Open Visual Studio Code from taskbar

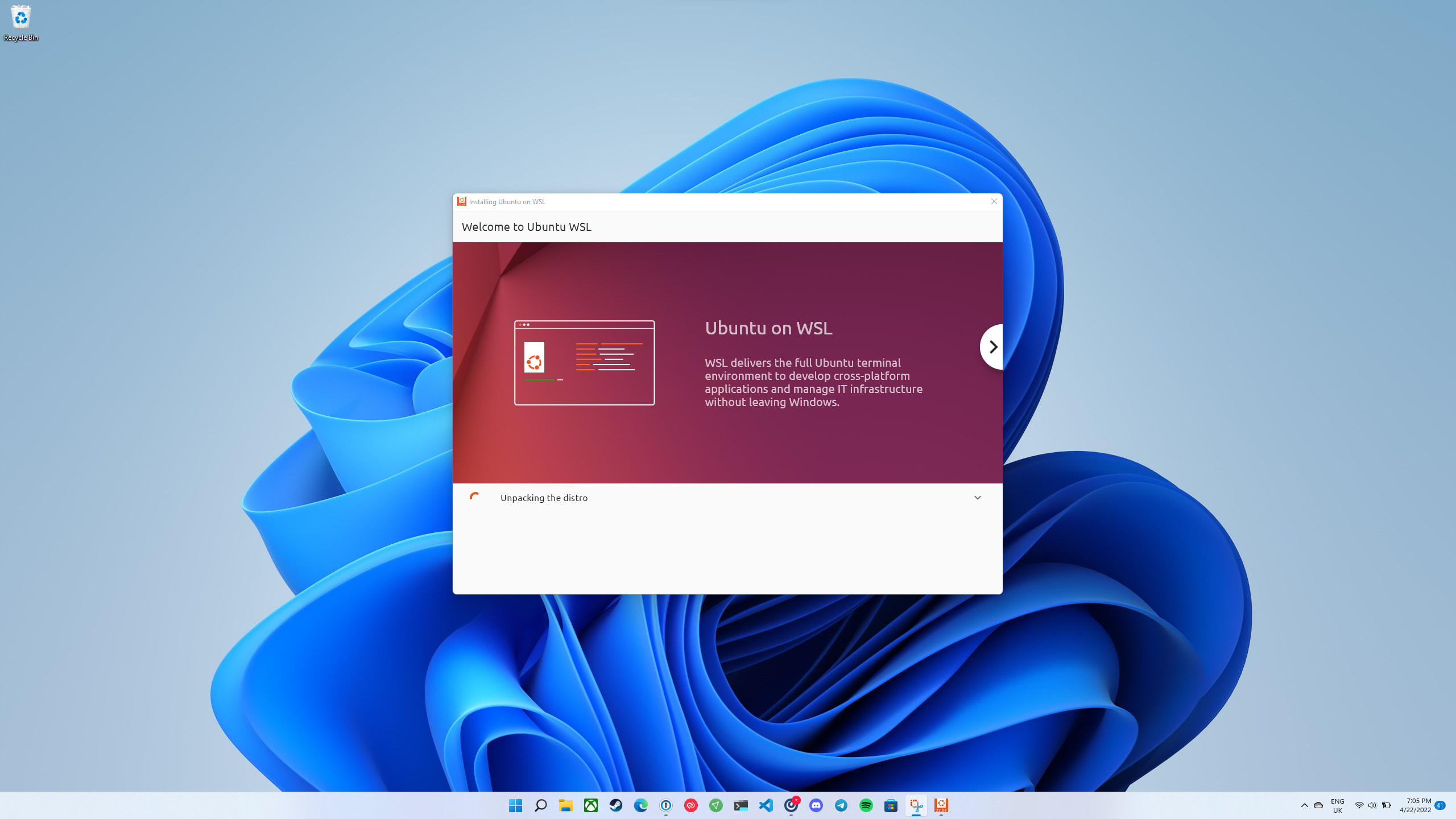[766, 805]
